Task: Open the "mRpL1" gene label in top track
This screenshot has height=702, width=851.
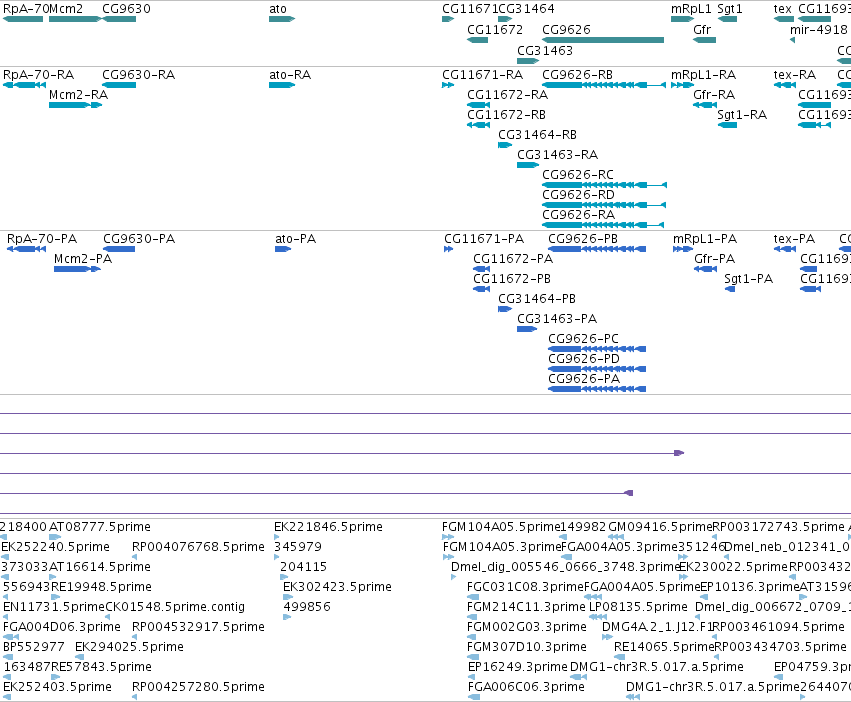Action: click(691, 9)
